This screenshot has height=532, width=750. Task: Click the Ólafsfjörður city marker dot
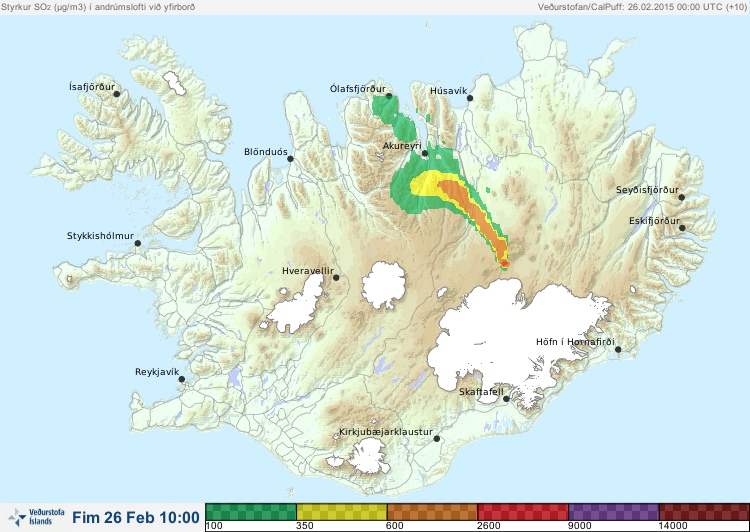point(389,96)
